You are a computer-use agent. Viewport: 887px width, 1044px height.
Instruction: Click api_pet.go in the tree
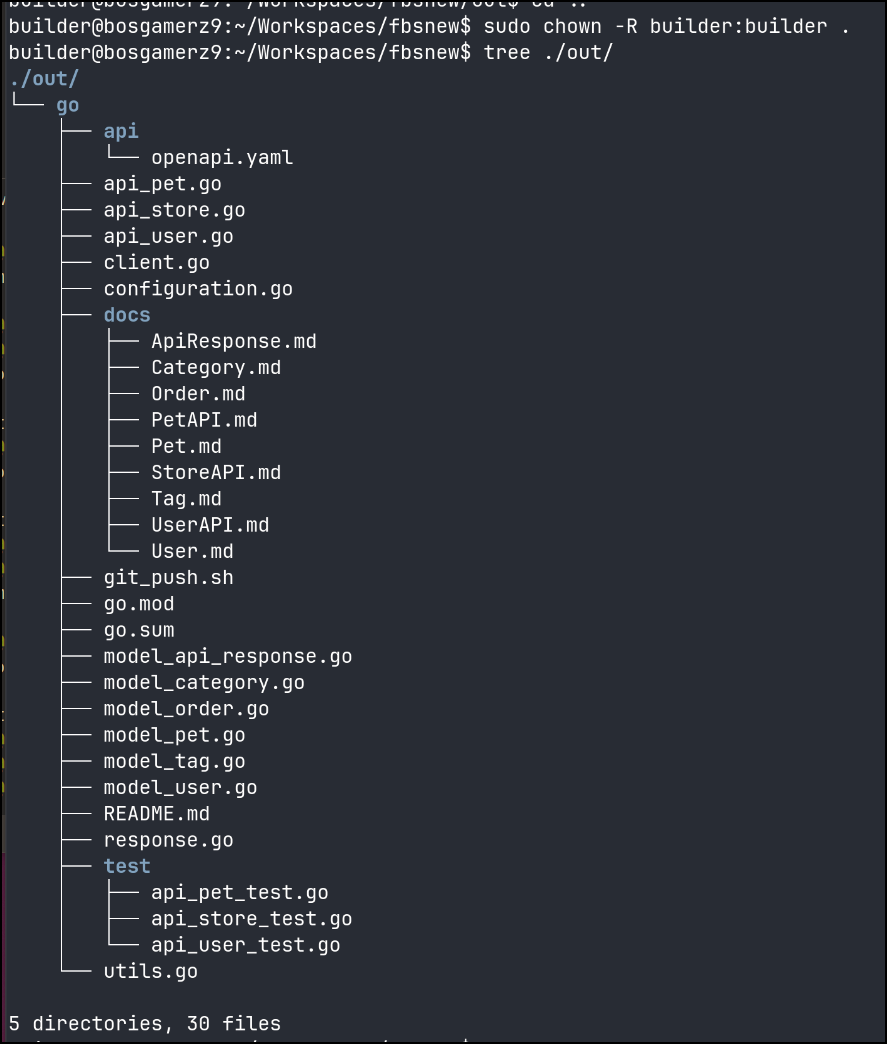pyautogui.click(x=162, y=184)
